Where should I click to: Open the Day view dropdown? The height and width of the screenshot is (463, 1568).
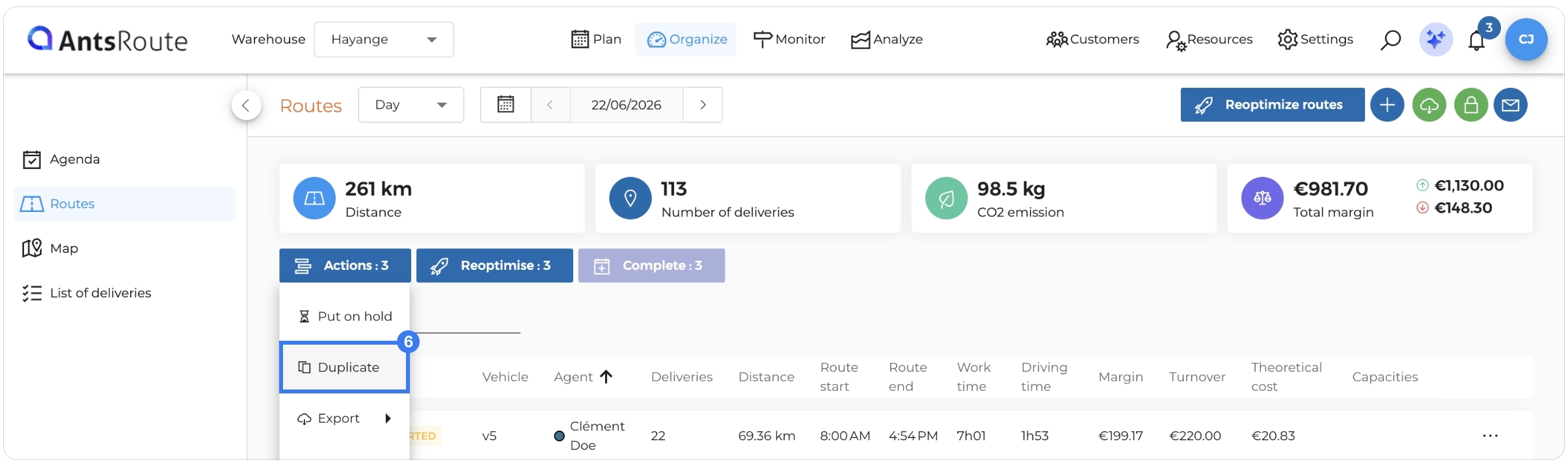point(411,105)
